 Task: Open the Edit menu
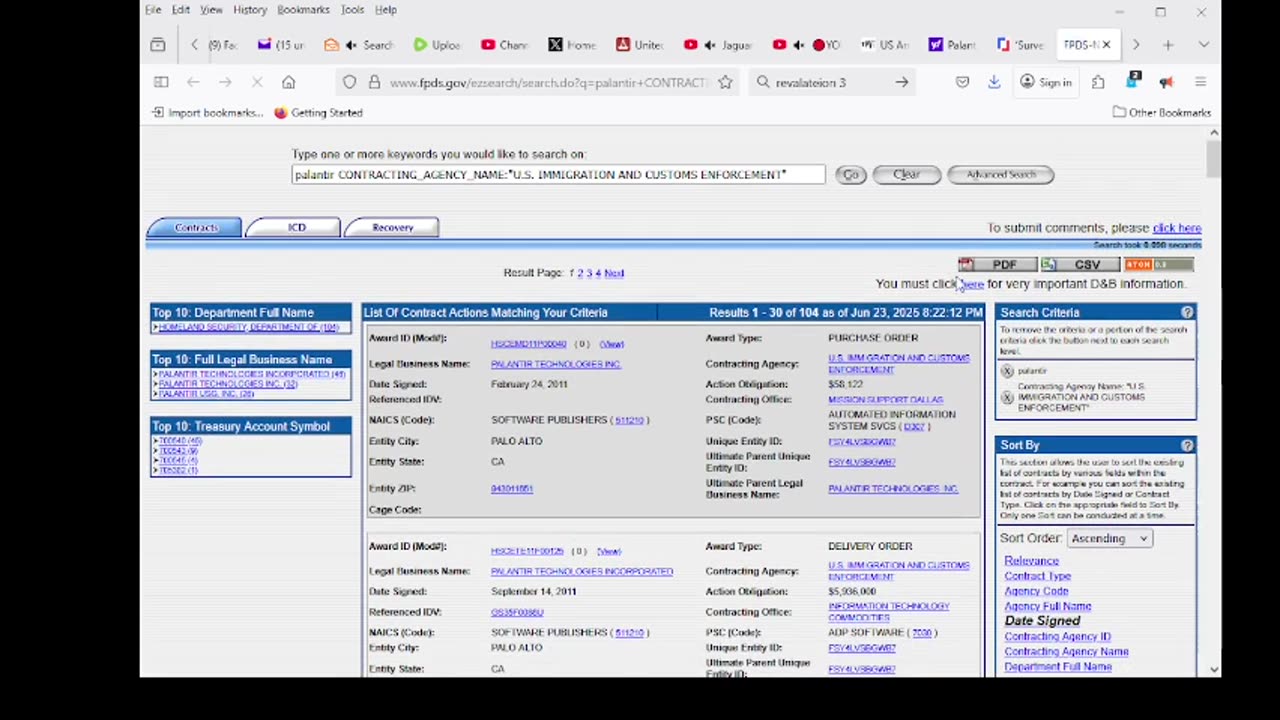181,10
